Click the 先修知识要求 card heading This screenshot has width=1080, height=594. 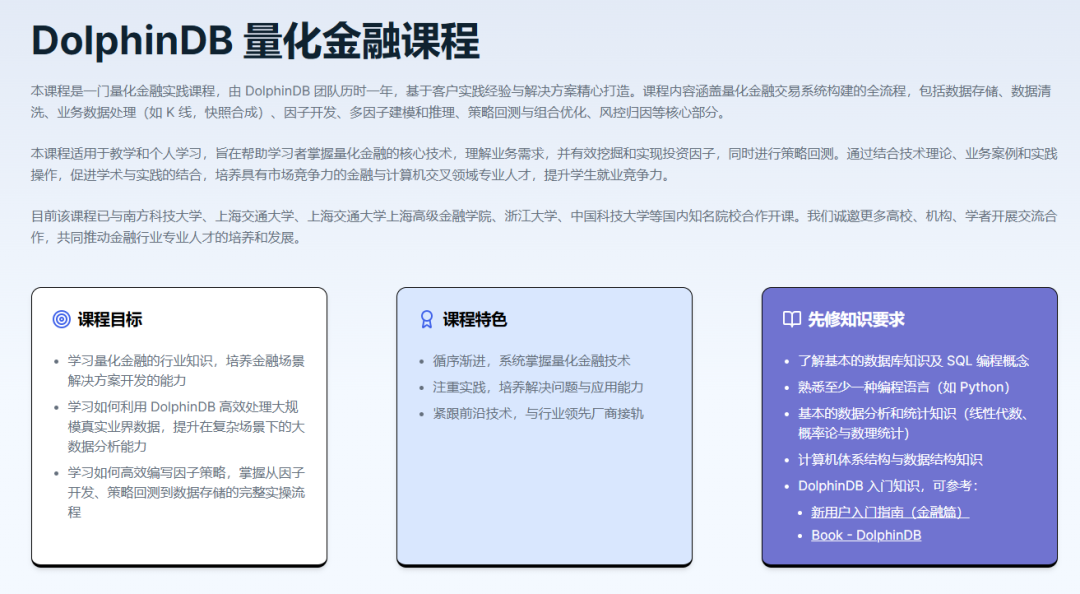coord(856,319)
